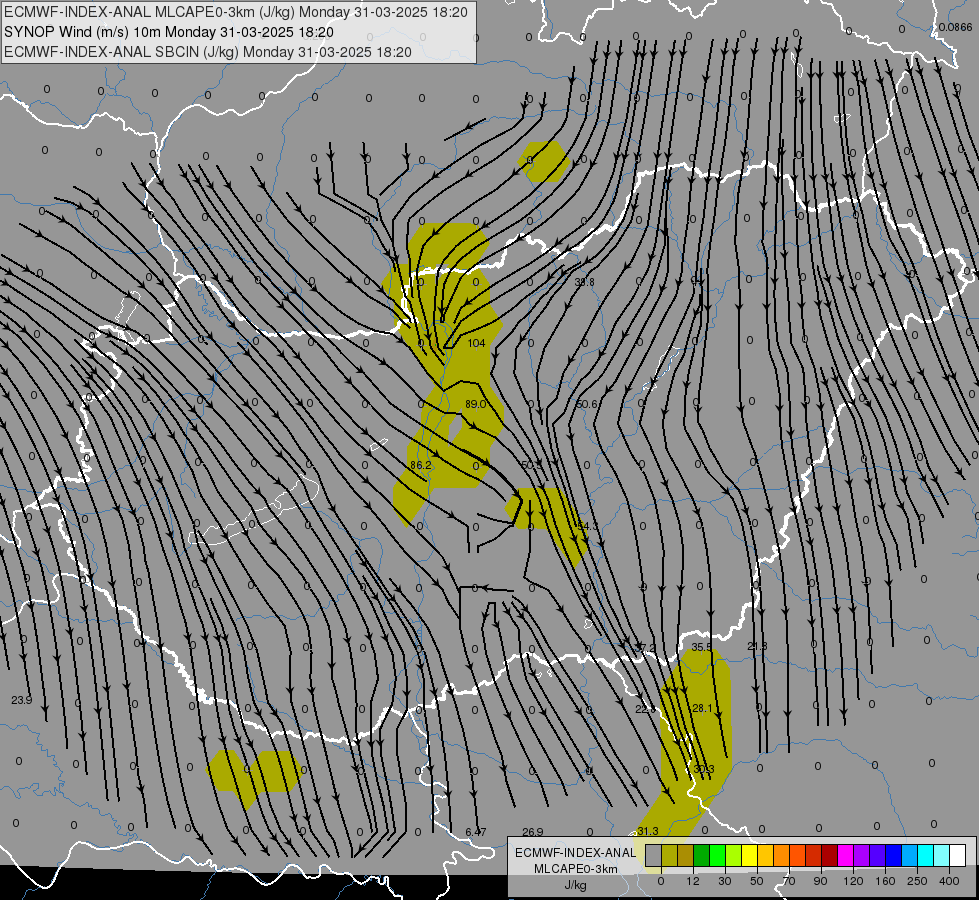
Task: Click the white swatch in the legend
Action: (958, 856)
